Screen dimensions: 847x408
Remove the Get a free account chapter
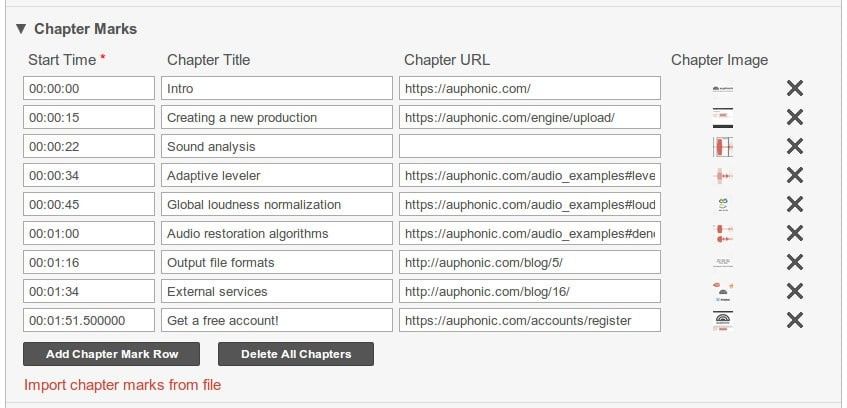tap(795, 320)
